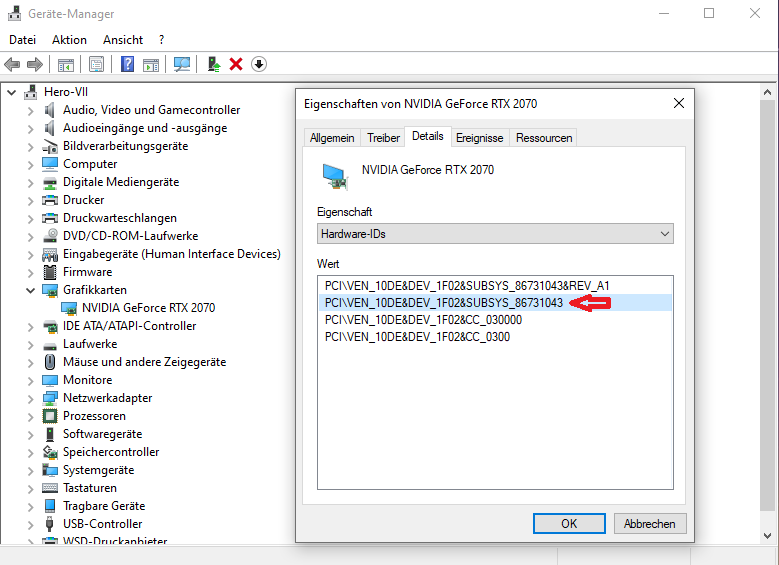The height and width of the screenshot is (565, 779).
Task: Collapse the Hero-VII root node
Action: 11,92
